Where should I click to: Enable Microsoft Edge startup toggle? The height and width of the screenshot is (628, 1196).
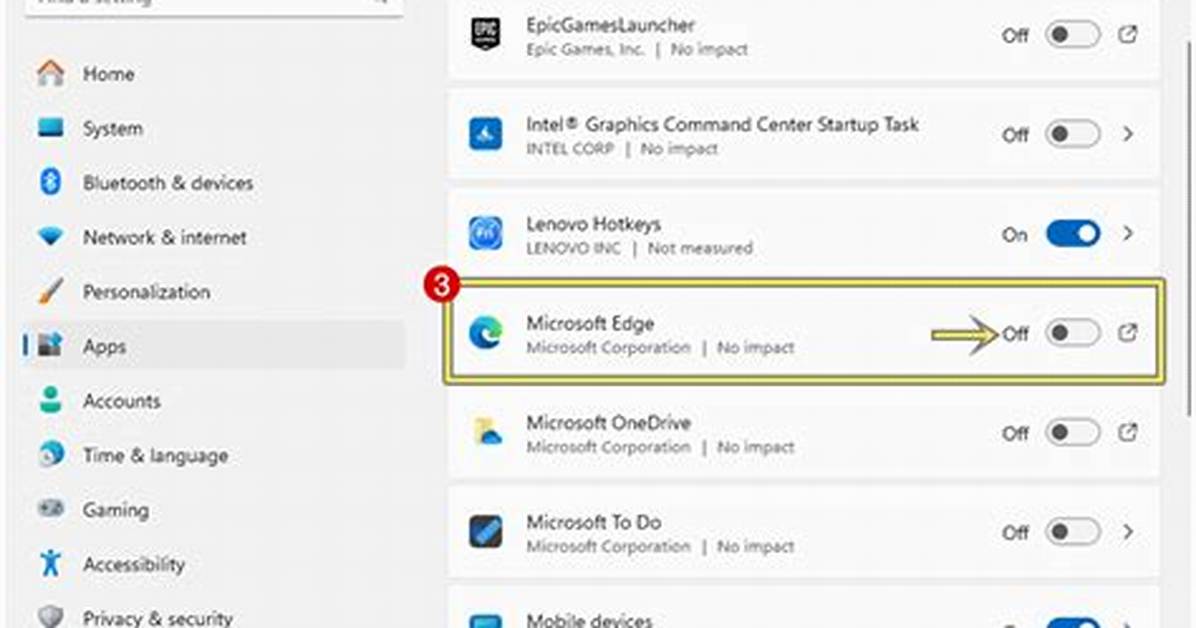point(1072,333)
